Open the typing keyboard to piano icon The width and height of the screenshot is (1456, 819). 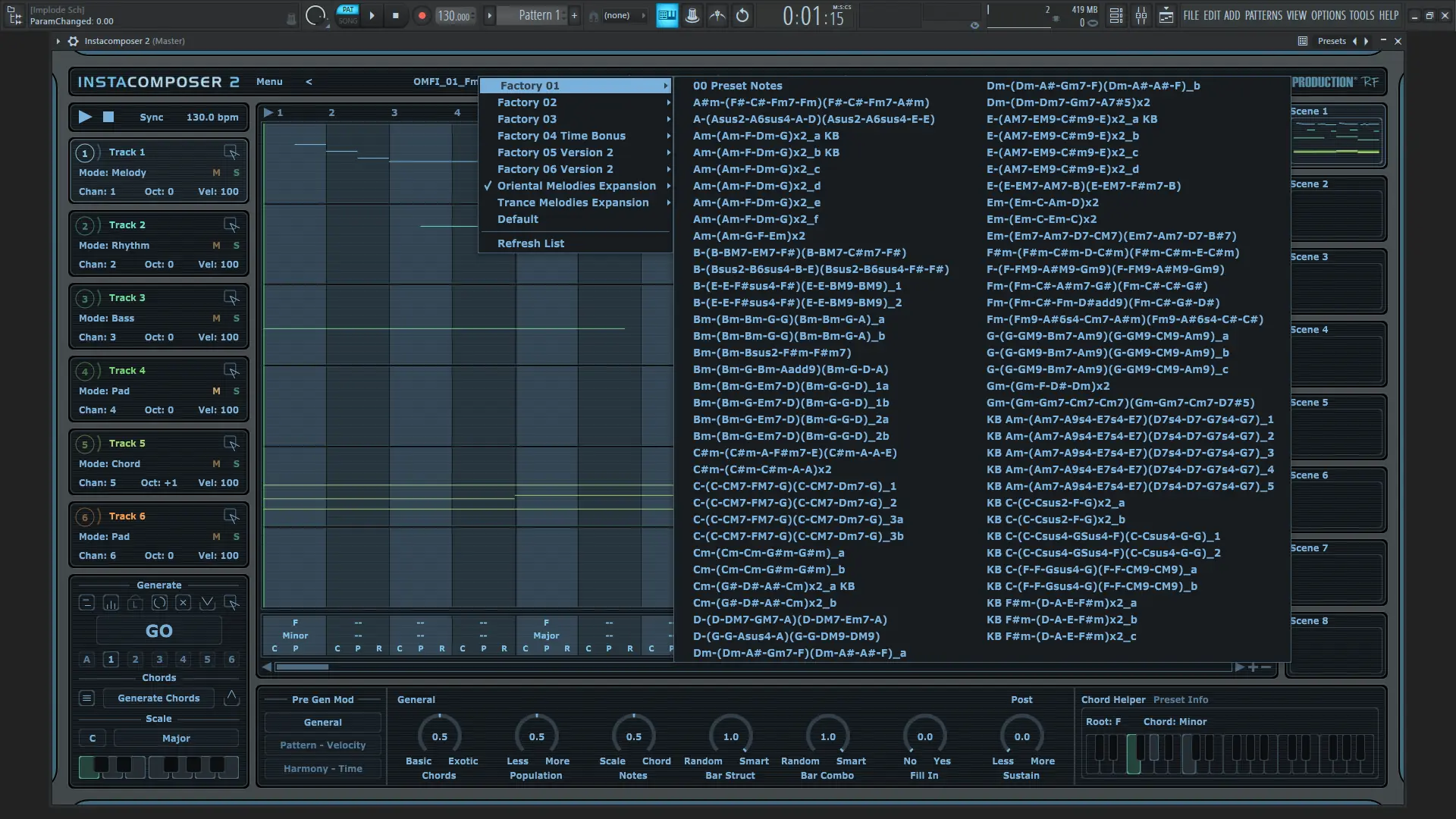667,15
